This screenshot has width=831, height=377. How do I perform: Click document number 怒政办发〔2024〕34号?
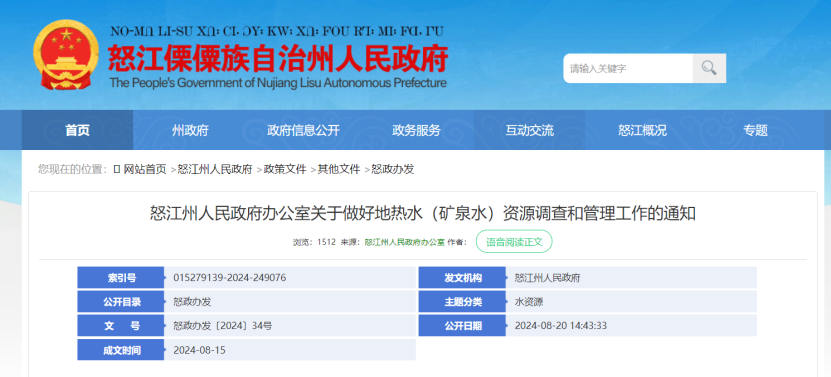point(223,326)
